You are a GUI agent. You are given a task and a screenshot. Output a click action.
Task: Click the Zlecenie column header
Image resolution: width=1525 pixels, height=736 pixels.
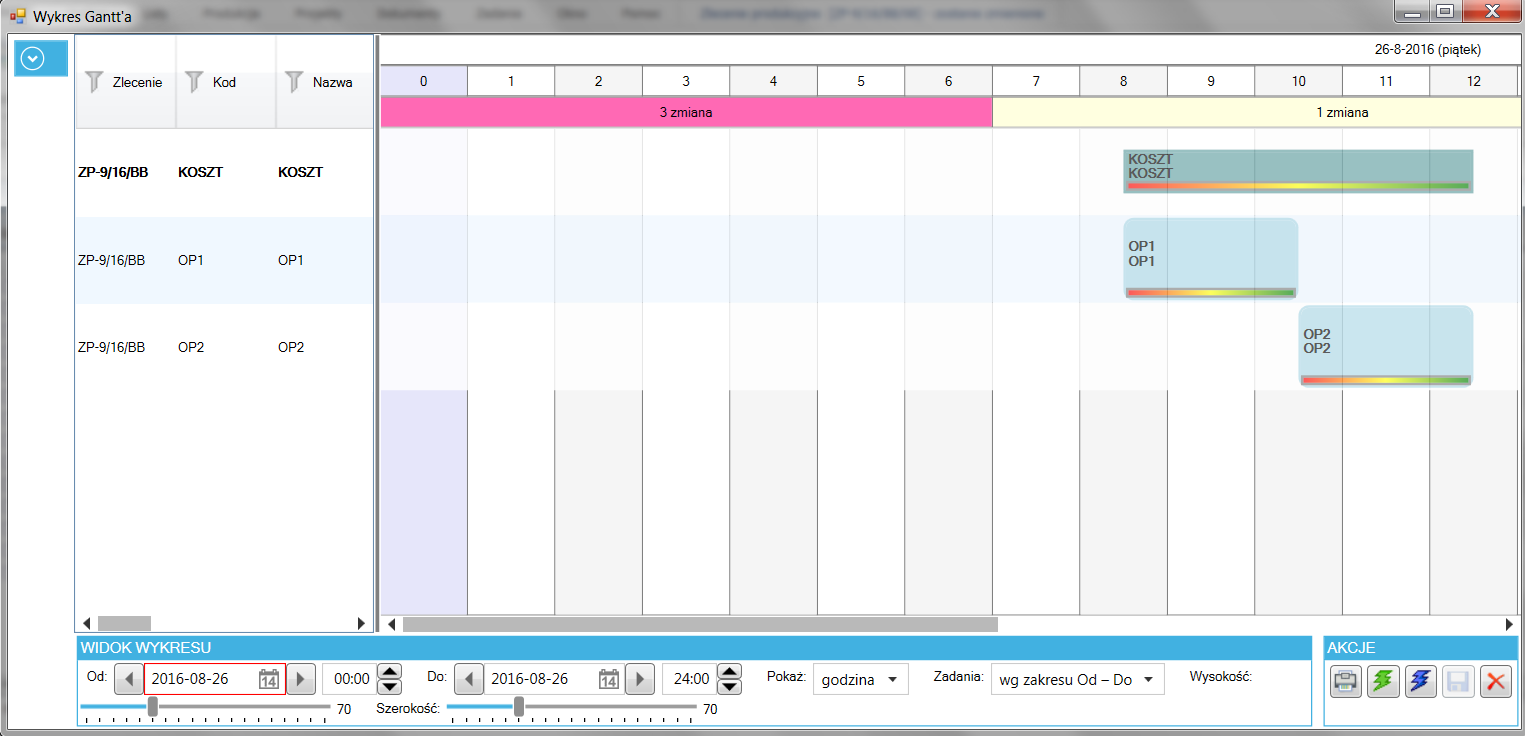pyautogui.click(x=126, y=82)
